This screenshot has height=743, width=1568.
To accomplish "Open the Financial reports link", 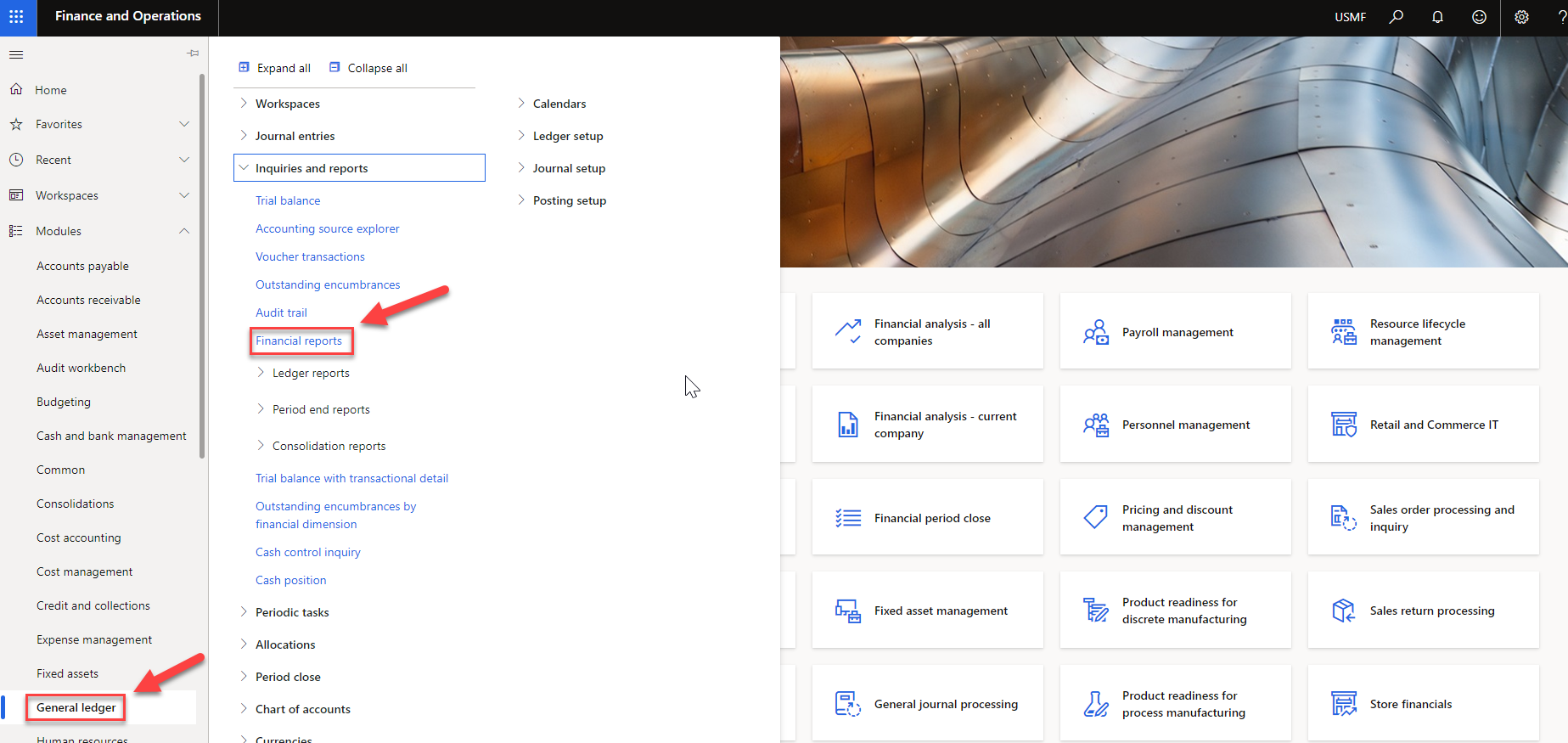I will tap(299, 341).
